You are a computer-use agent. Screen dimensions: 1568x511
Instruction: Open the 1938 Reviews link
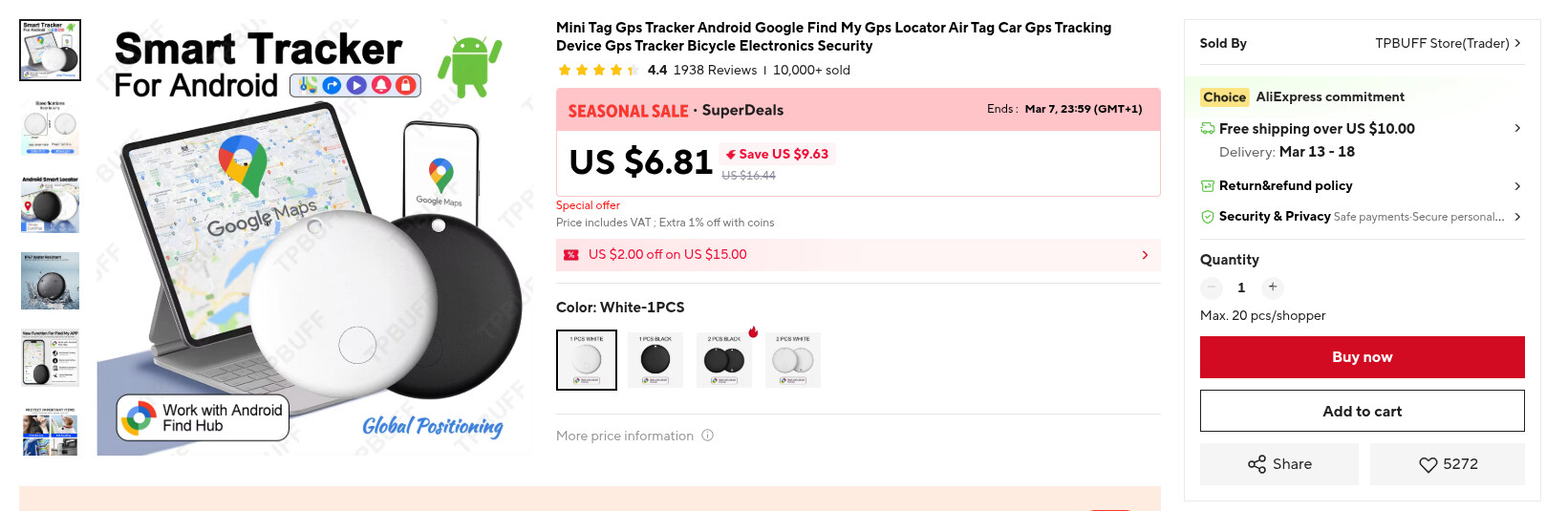coord(715,70)
